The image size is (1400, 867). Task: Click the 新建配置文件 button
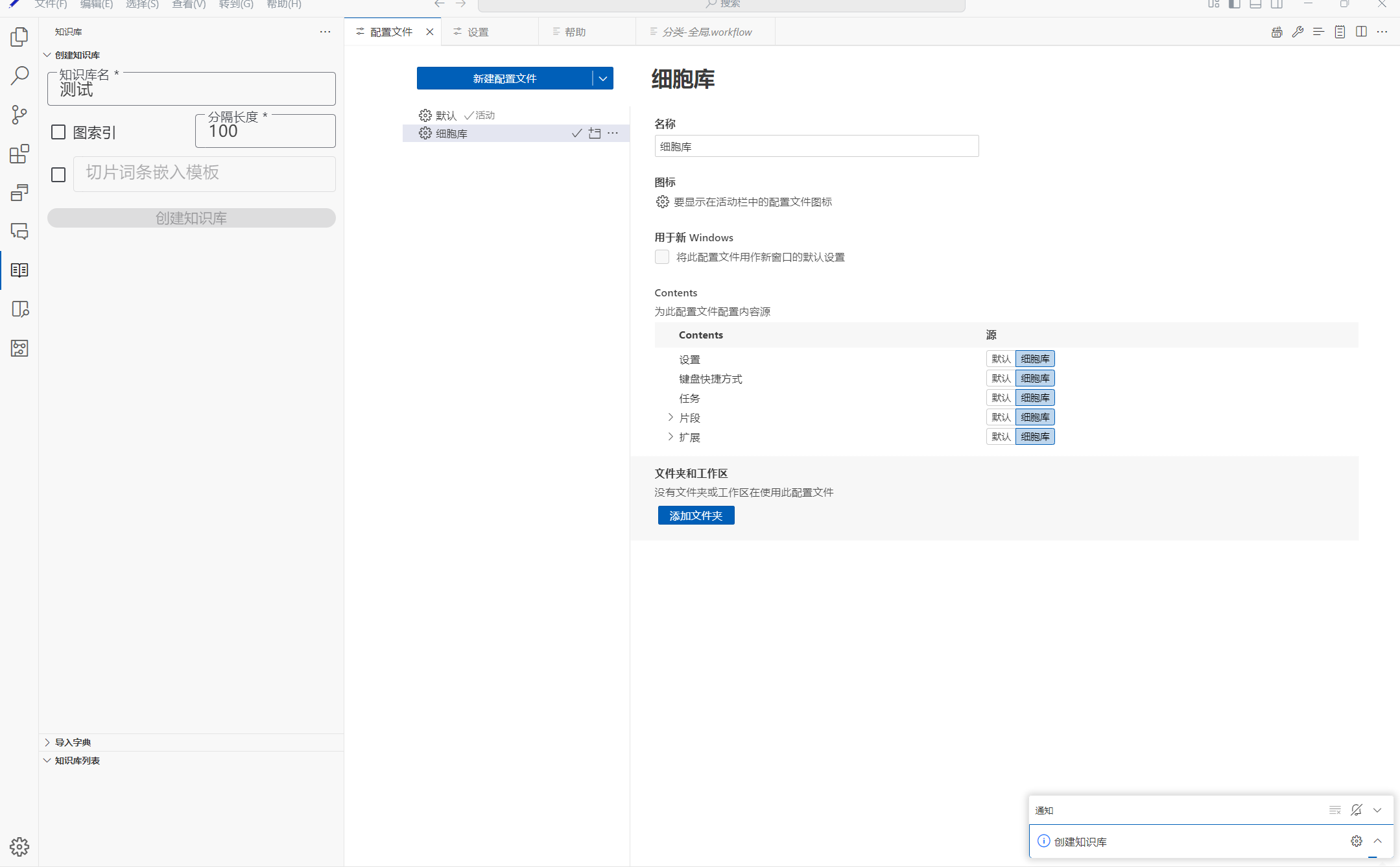504,78
